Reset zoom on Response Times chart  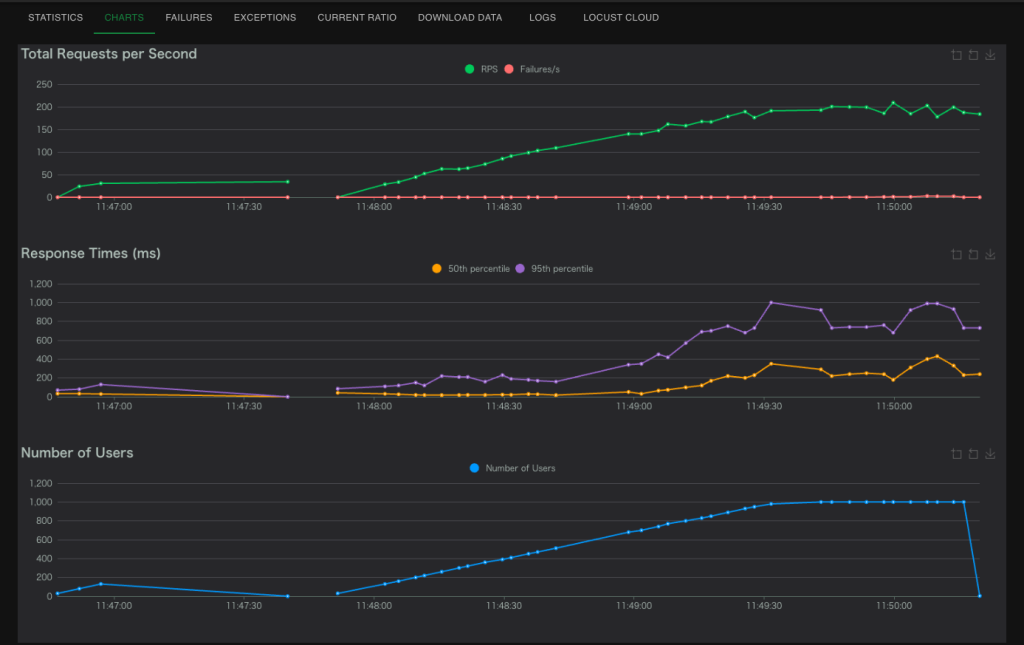(x=973, y=254)
